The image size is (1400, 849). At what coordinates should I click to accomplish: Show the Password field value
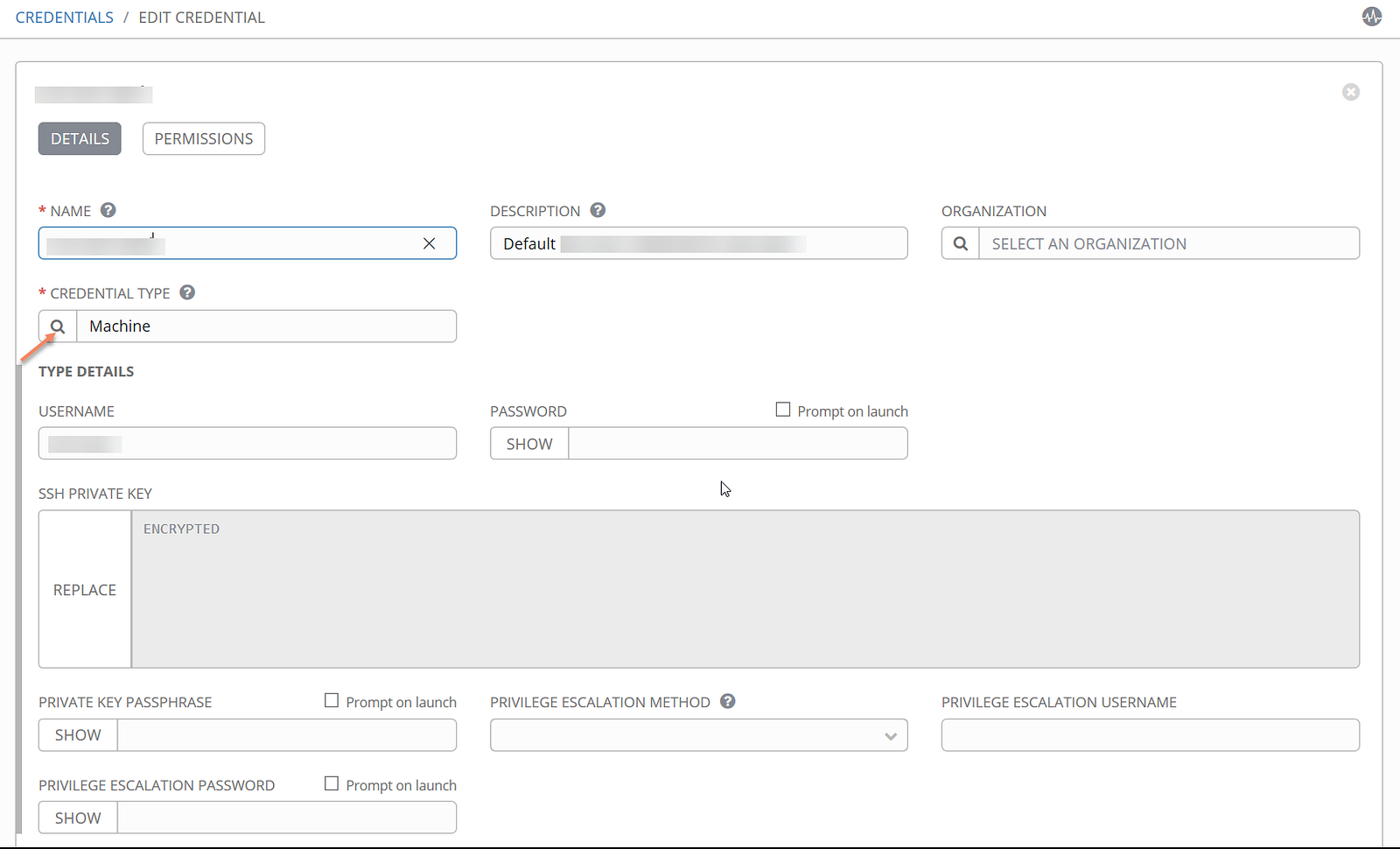point(529,444)
